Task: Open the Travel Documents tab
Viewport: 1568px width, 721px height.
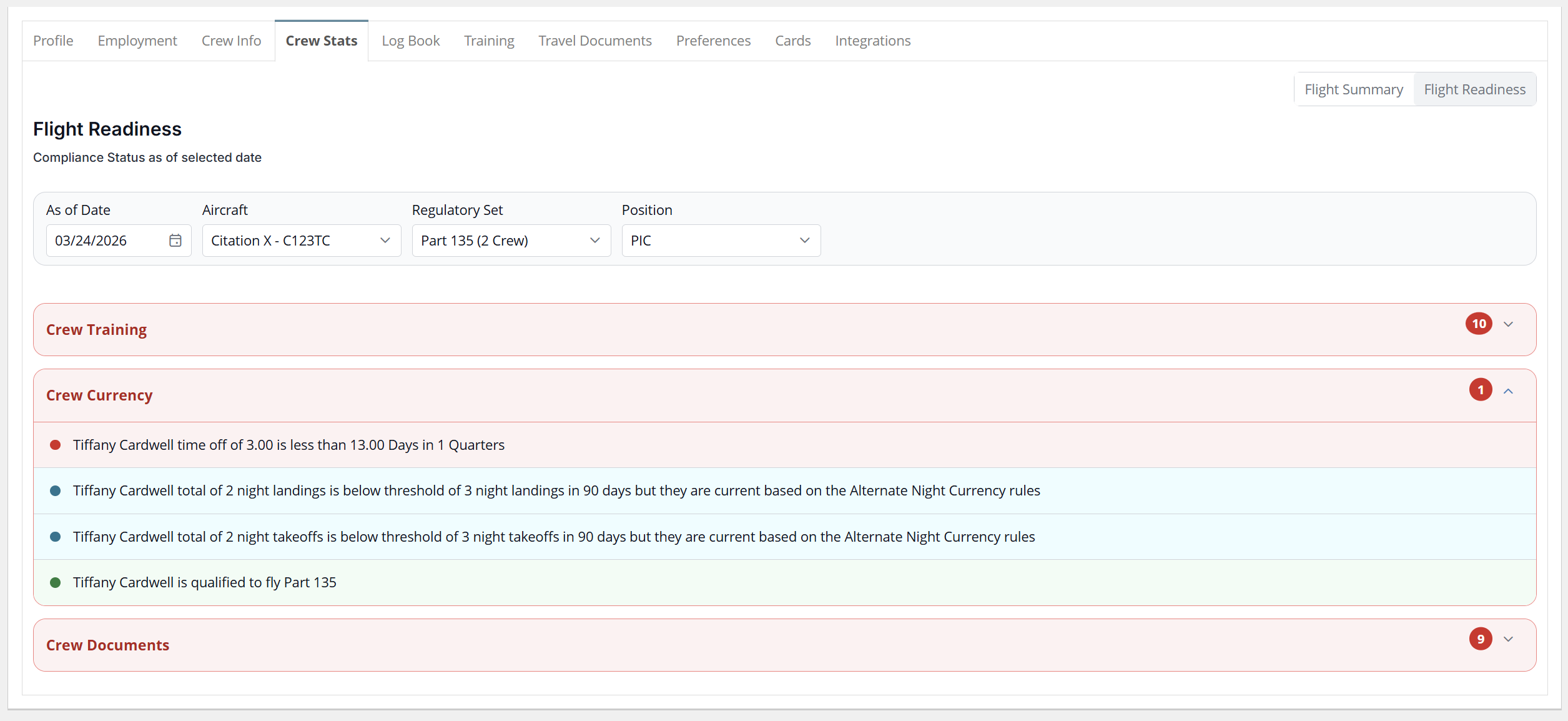Action: pyautogui.click(x=594, y=41)
